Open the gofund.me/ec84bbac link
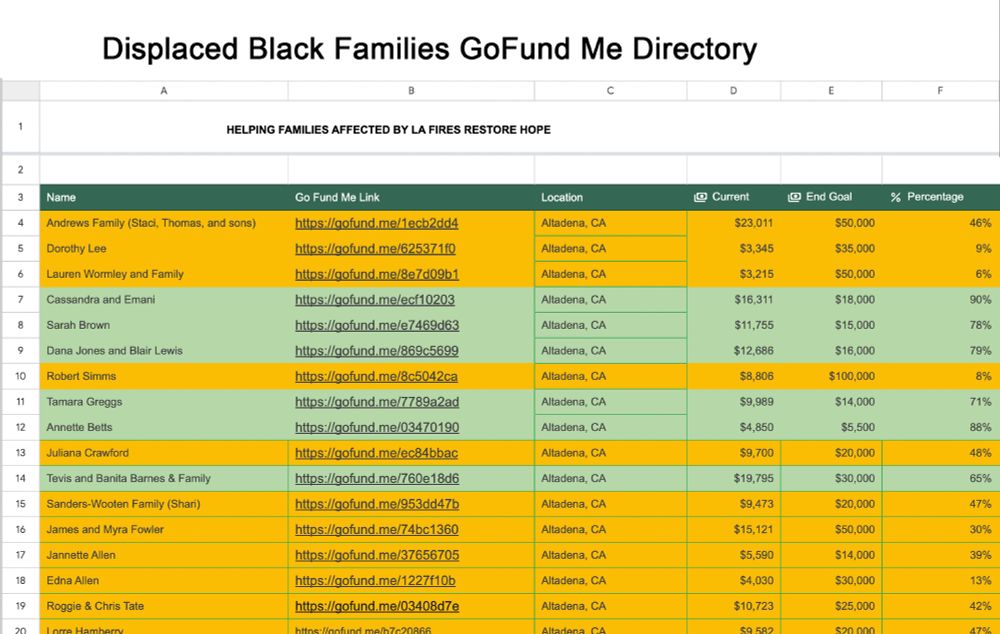This screenshot has width=1000, height=634. [376, 453]
